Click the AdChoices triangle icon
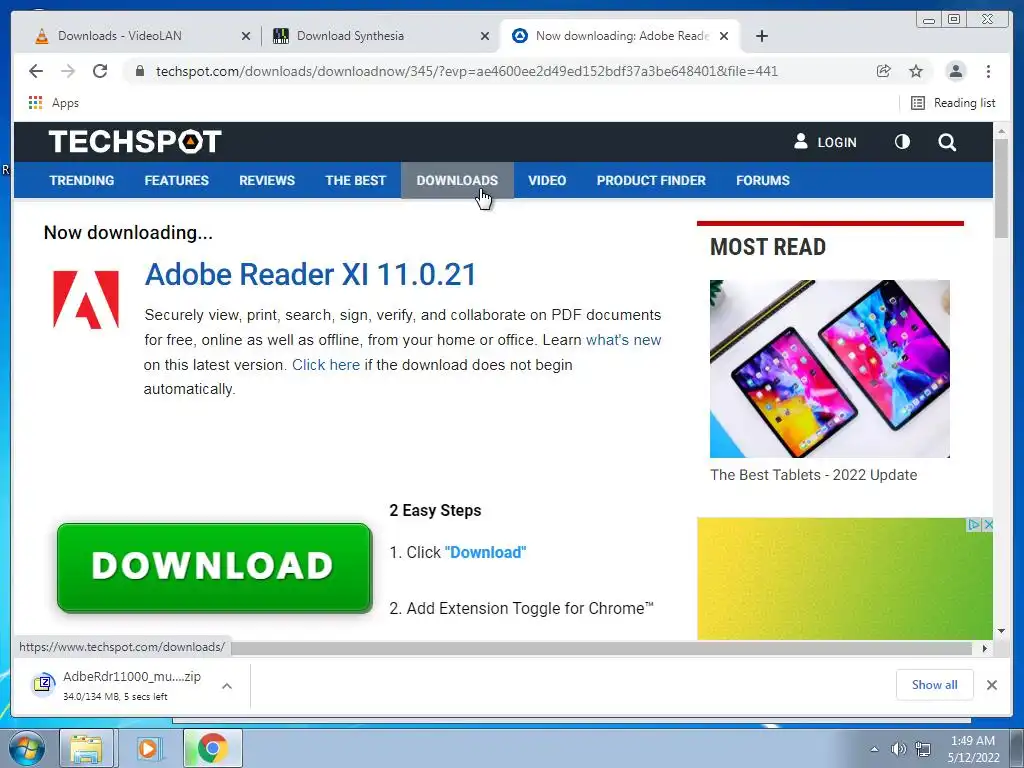This screenshot has height=768, width=1024. coord(974,524)
